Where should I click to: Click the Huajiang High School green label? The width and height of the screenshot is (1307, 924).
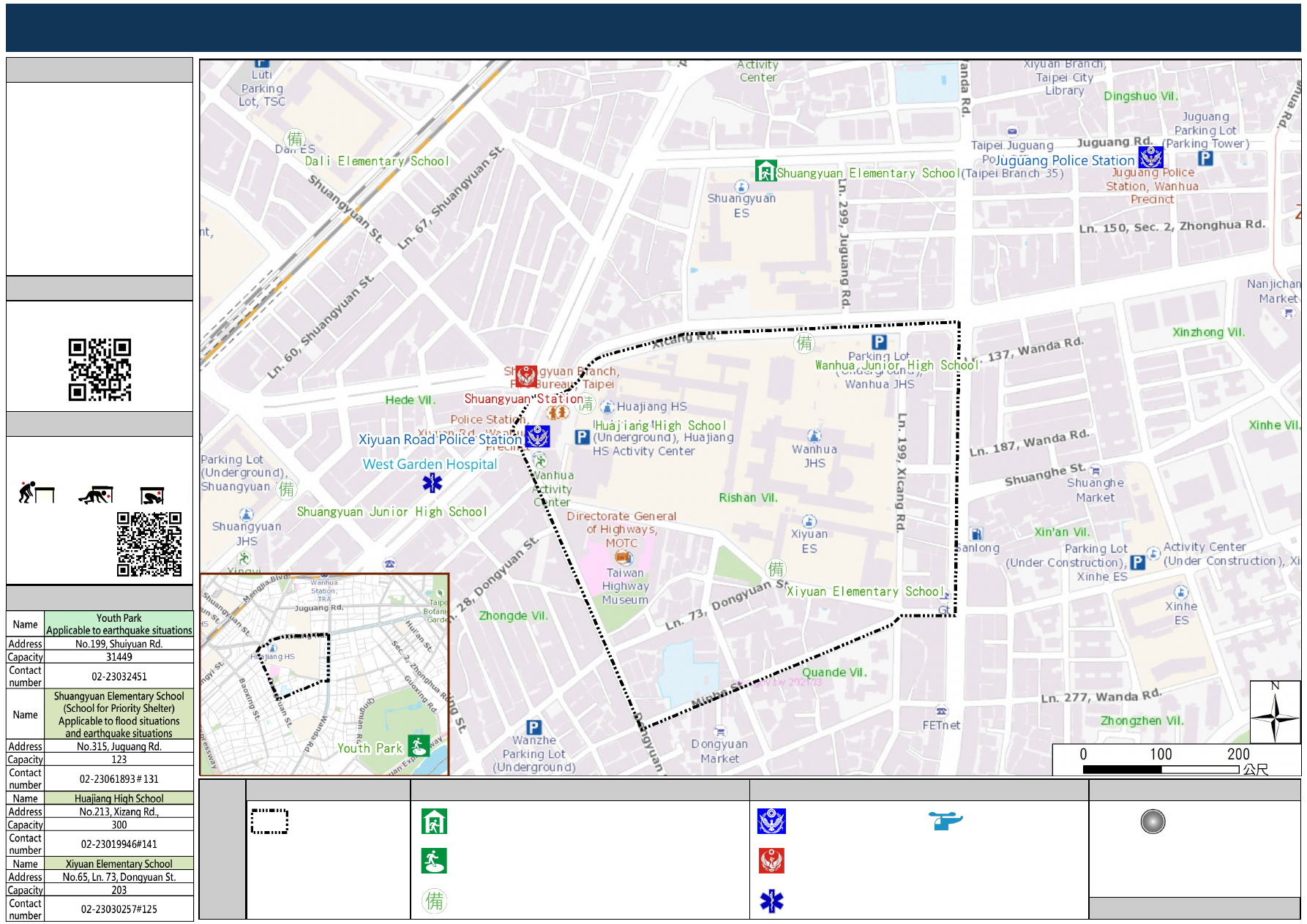pyautogui.click(x=660, y=425)
